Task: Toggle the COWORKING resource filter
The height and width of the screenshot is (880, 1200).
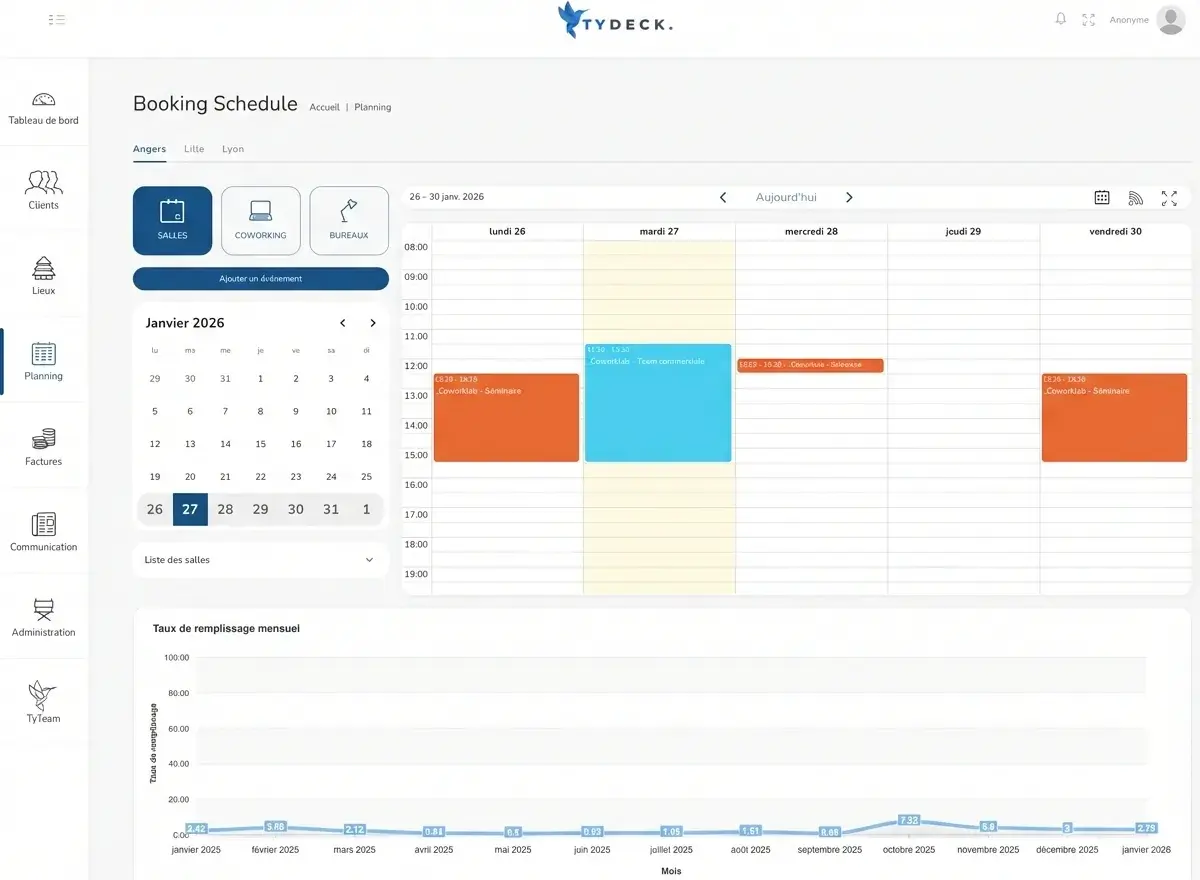Action: 260,221
